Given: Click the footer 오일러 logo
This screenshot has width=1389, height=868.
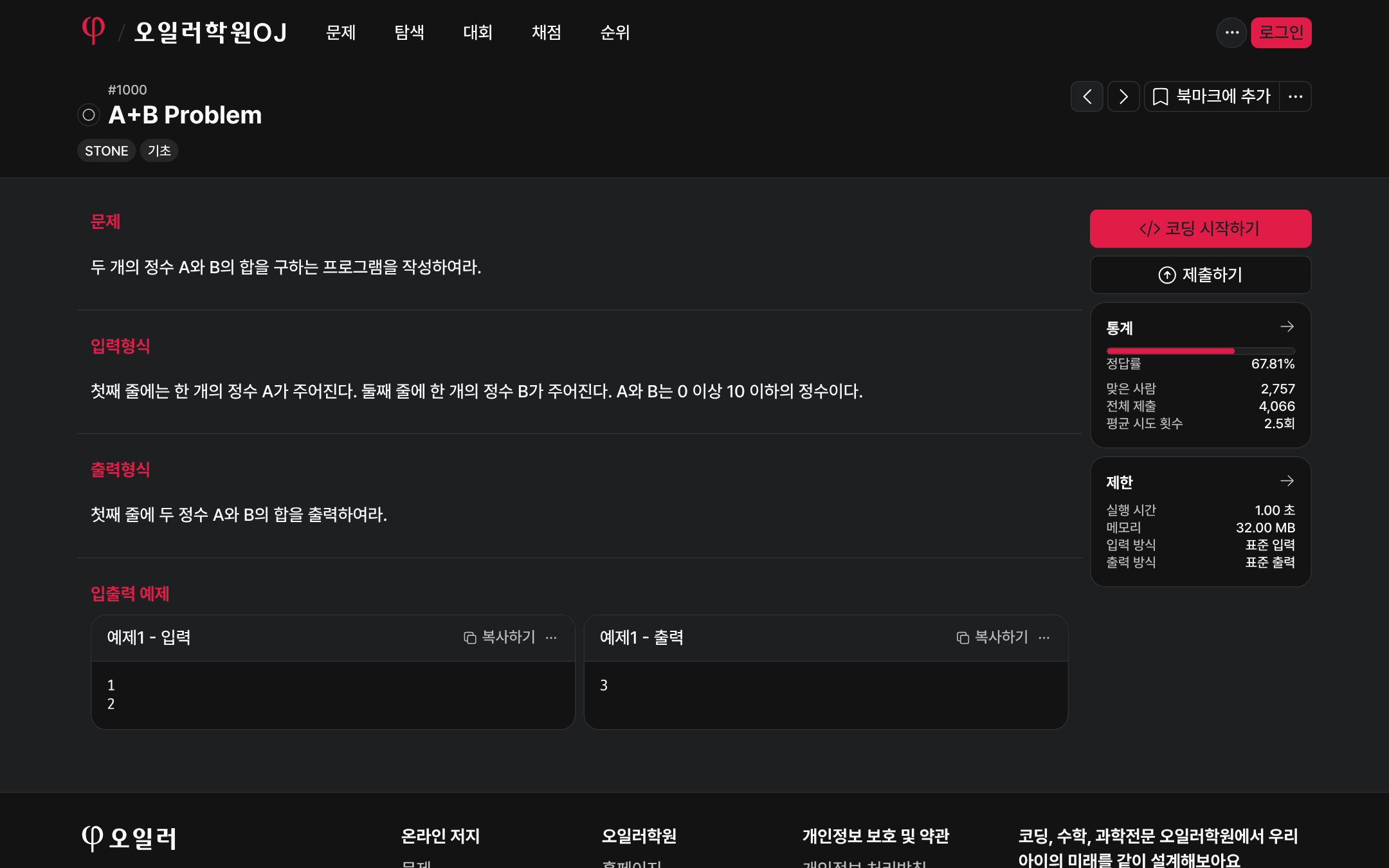Looking at the screenshot, I should pos(129,838).
